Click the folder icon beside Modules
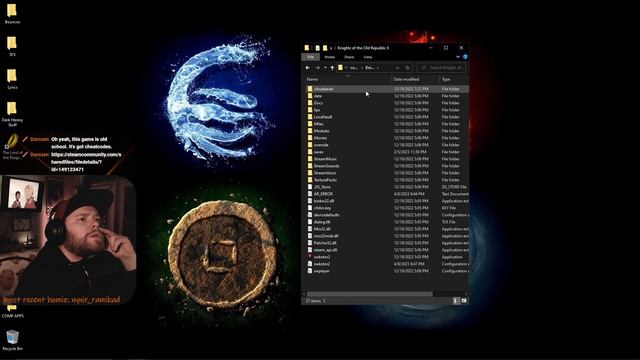The image size is (640, 360). 310,131
